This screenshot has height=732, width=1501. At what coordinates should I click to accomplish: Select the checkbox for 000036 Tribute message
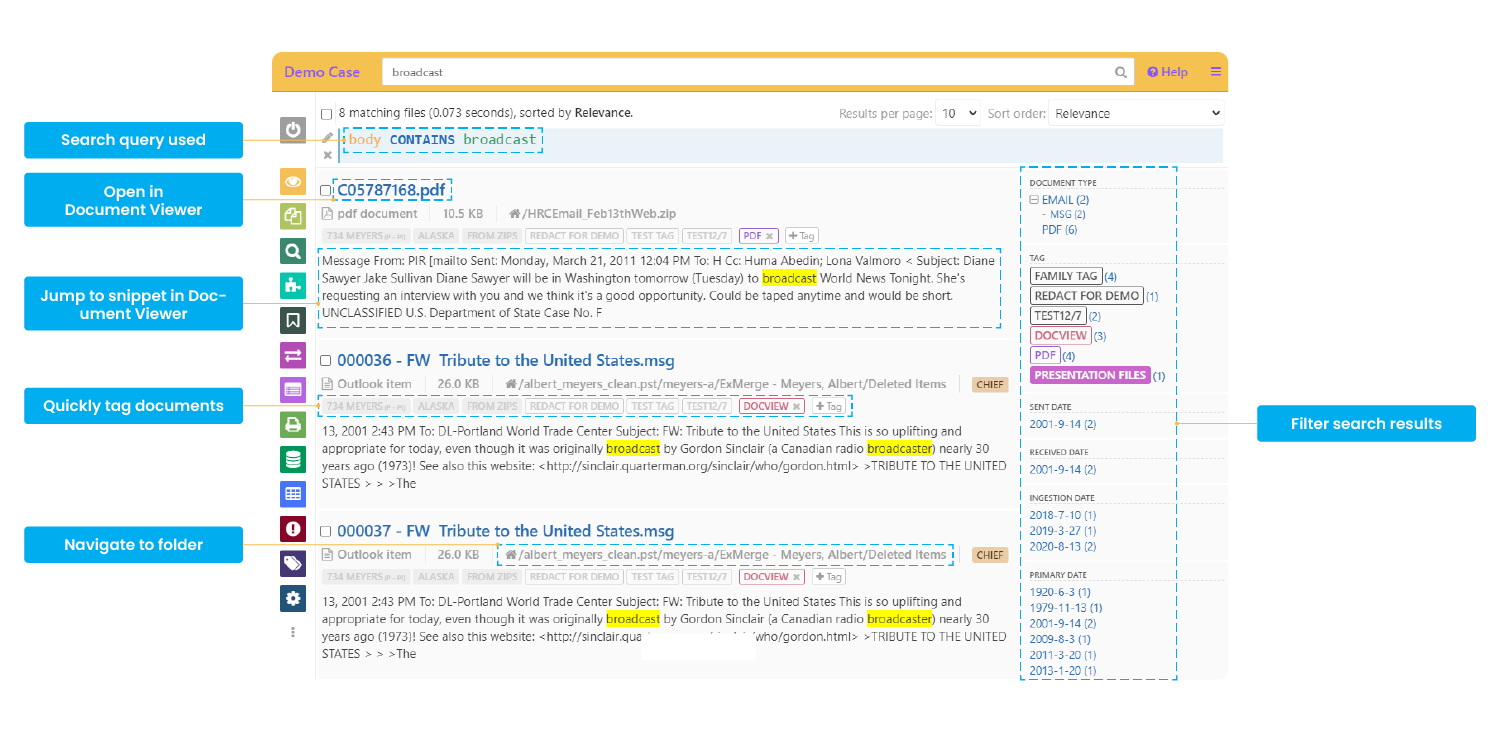[326, 360]
